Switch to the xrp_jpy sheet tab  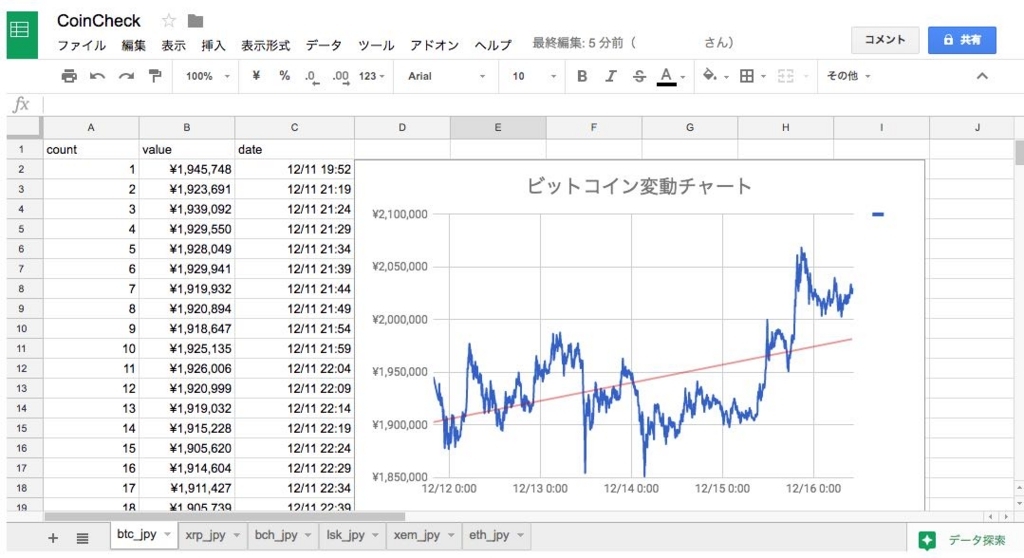(x=205, y=535)
